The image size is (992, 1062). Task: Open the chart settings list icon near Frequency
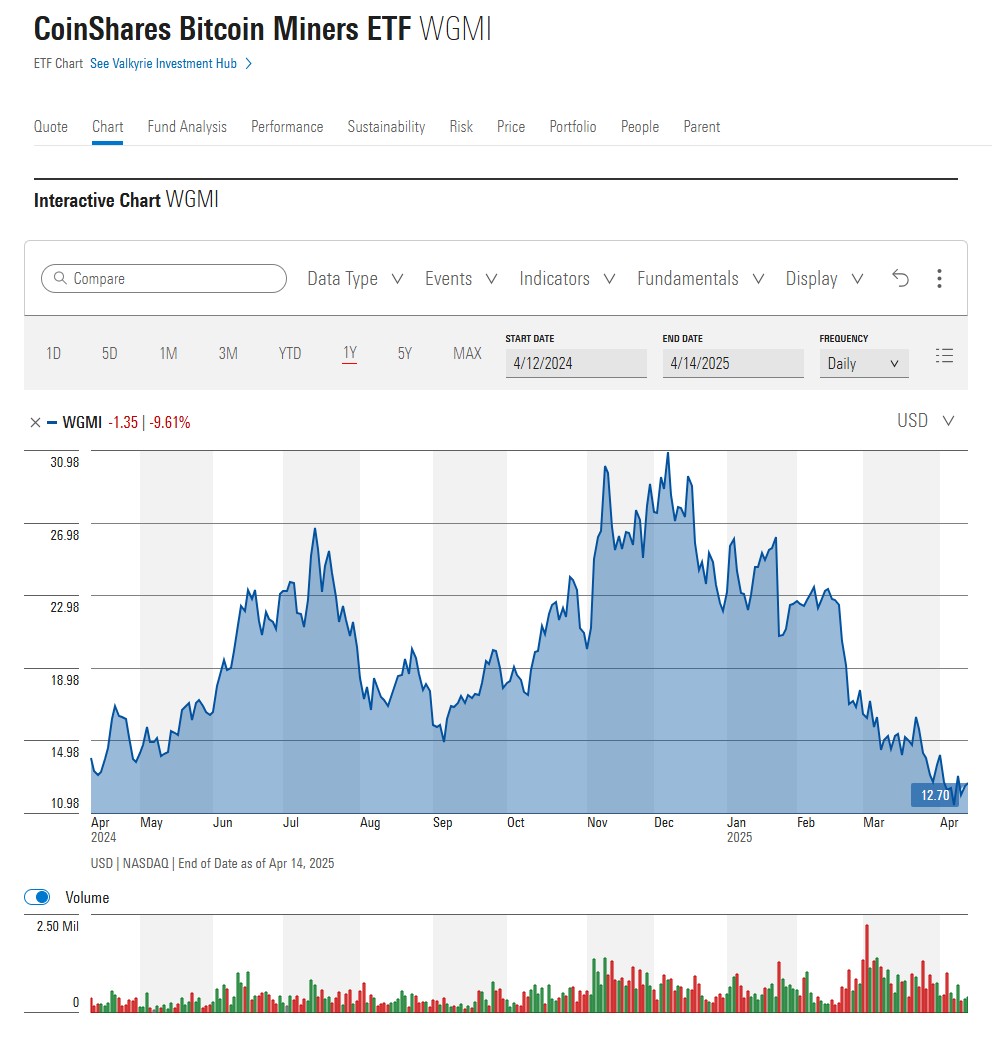pos(944,355)
